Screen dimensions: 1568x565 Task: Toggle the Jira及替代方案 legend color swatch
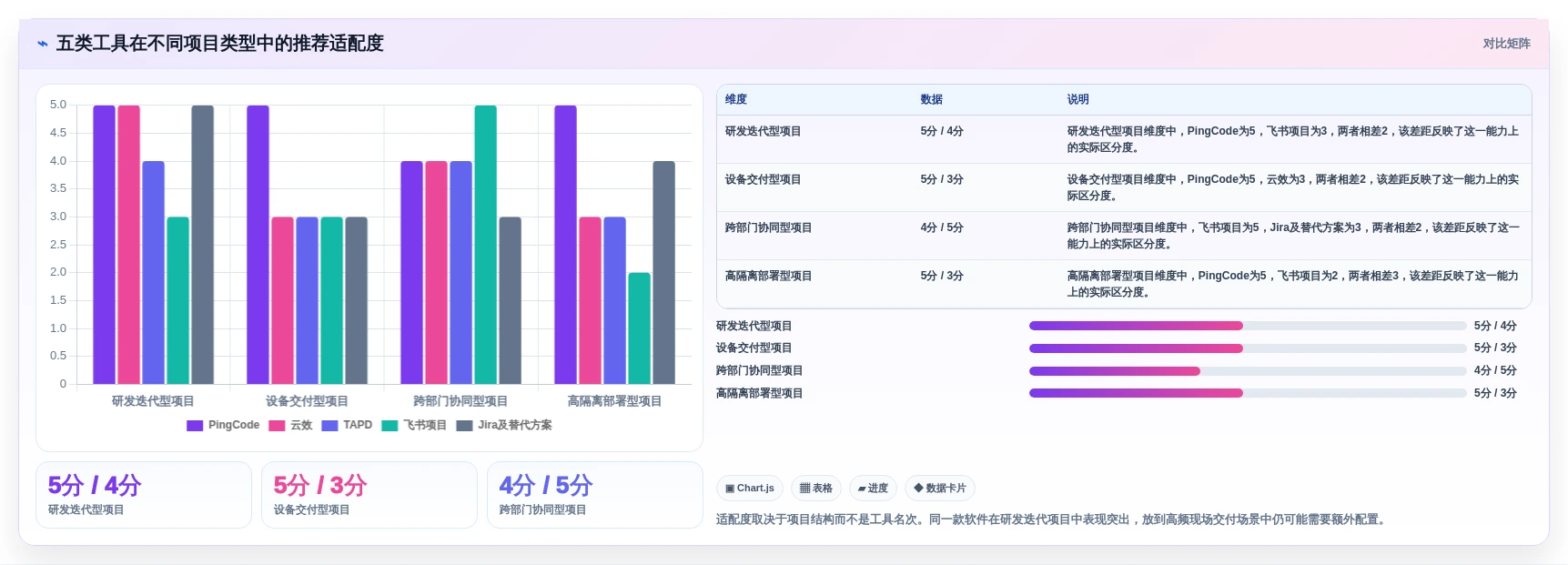coord(464,426)
